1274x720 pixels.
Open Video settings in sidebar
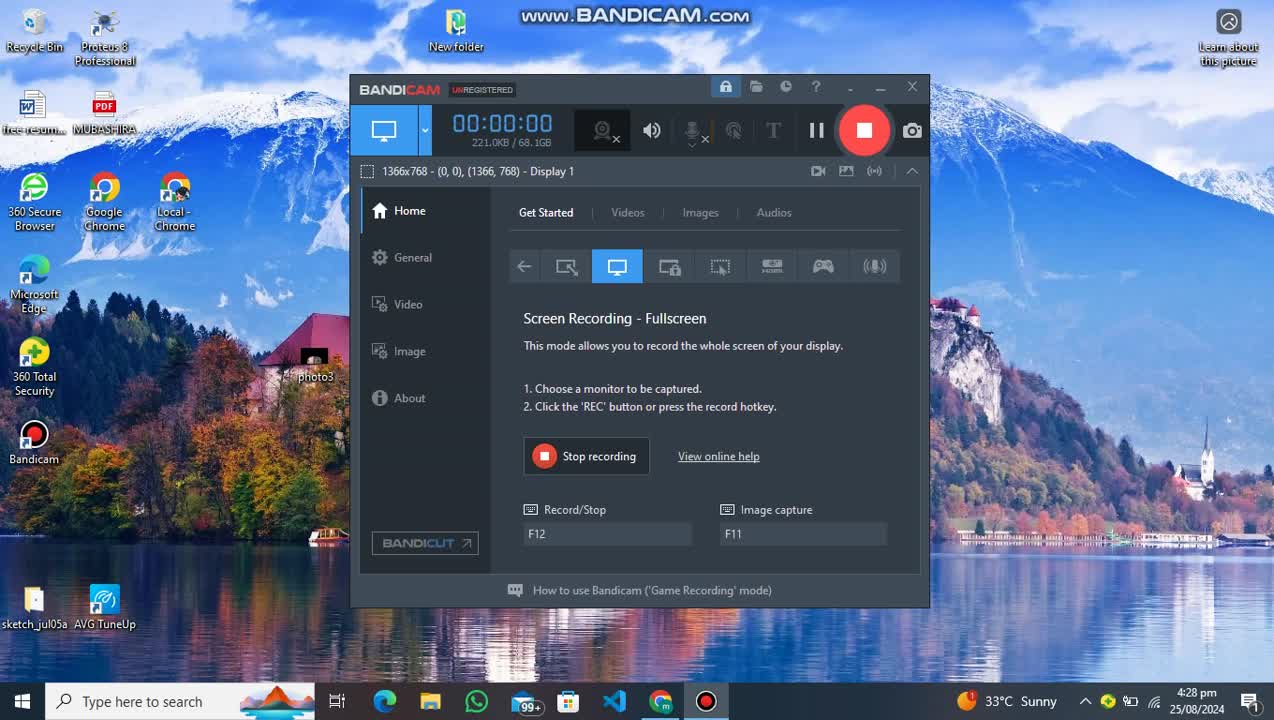pos(425,304)
